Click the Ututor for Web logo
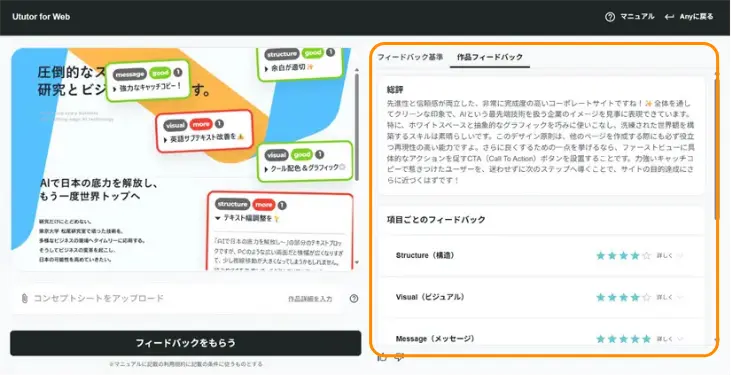Viewport: 731px width, 375px height. (41, 17)
